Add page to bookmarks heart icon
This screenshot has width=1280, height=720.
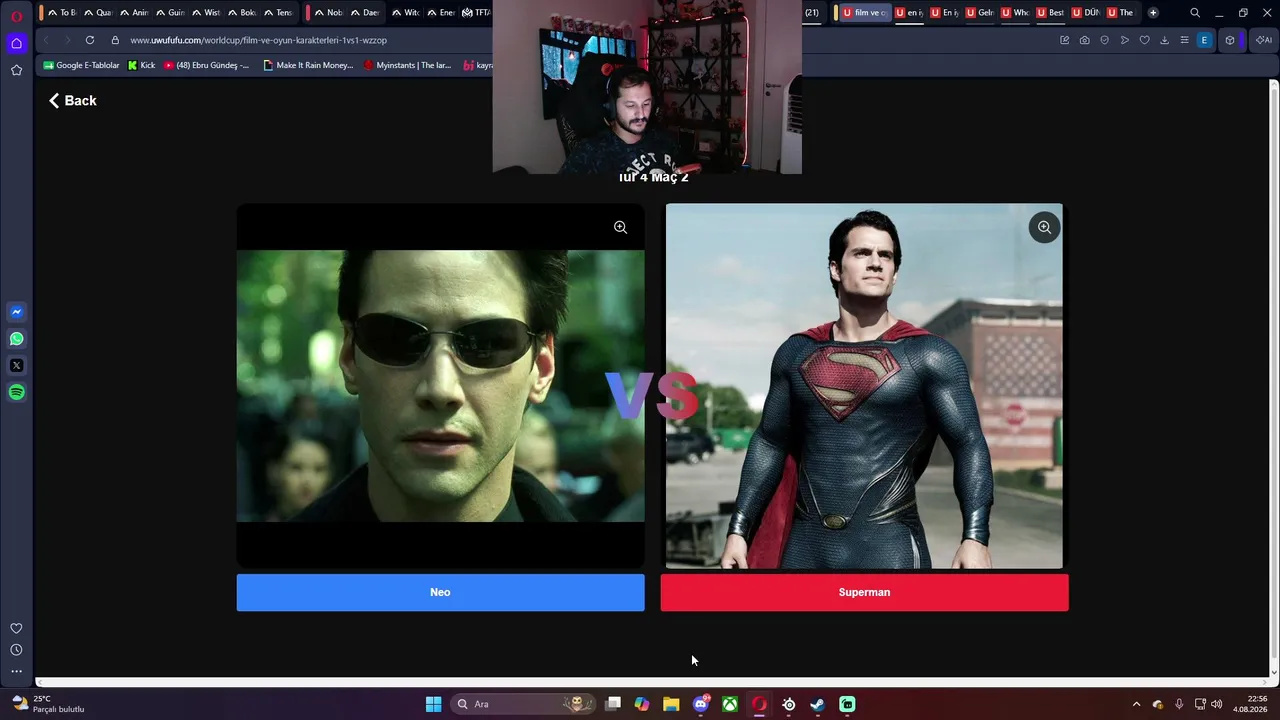[1145, 40]
